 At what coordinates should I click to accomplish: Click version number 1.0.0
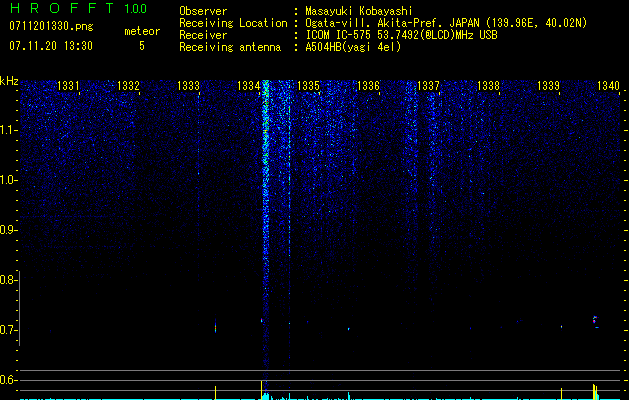[x=135, y=9]
